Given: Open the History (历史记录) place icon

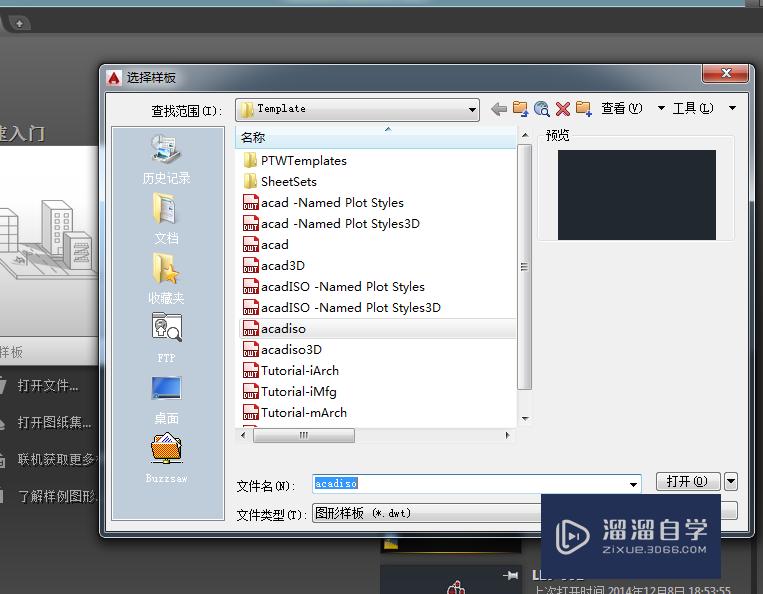Looking at the screenshot, I should [x=166, y=160].
